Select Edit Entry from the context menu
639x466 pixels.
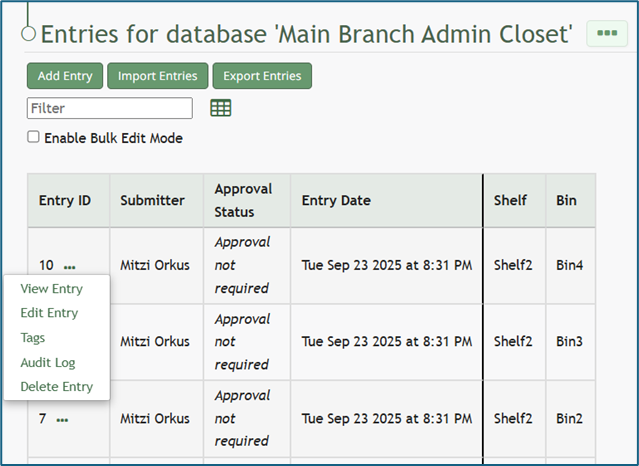tap(49, 313)
